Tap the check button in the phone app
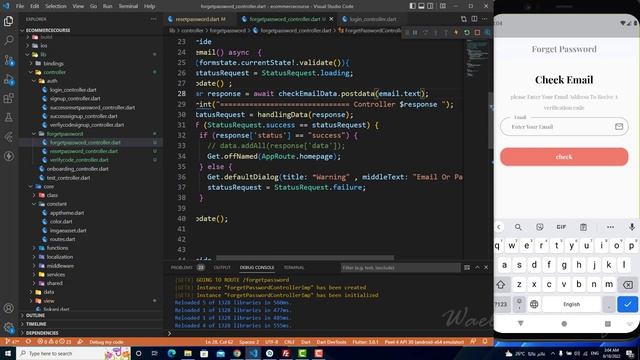The width and height of the screenshot is (640, 360). click(x=564, y=157)
